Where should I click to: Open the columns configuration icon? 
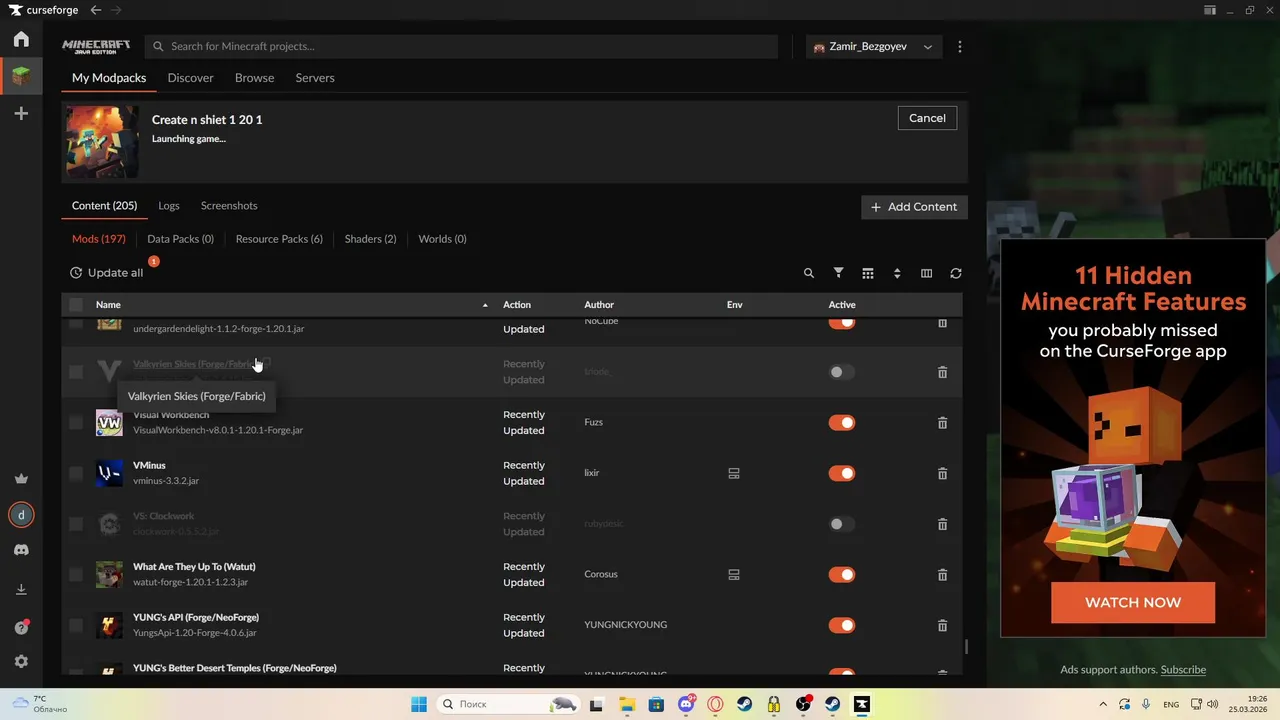pos(926,273)
